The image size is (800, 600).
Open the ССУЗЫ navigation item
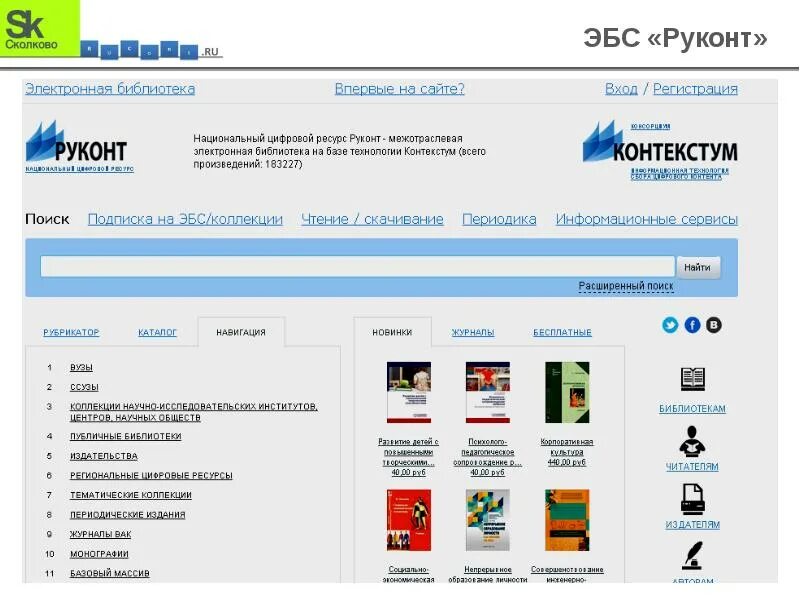point(84,387)
